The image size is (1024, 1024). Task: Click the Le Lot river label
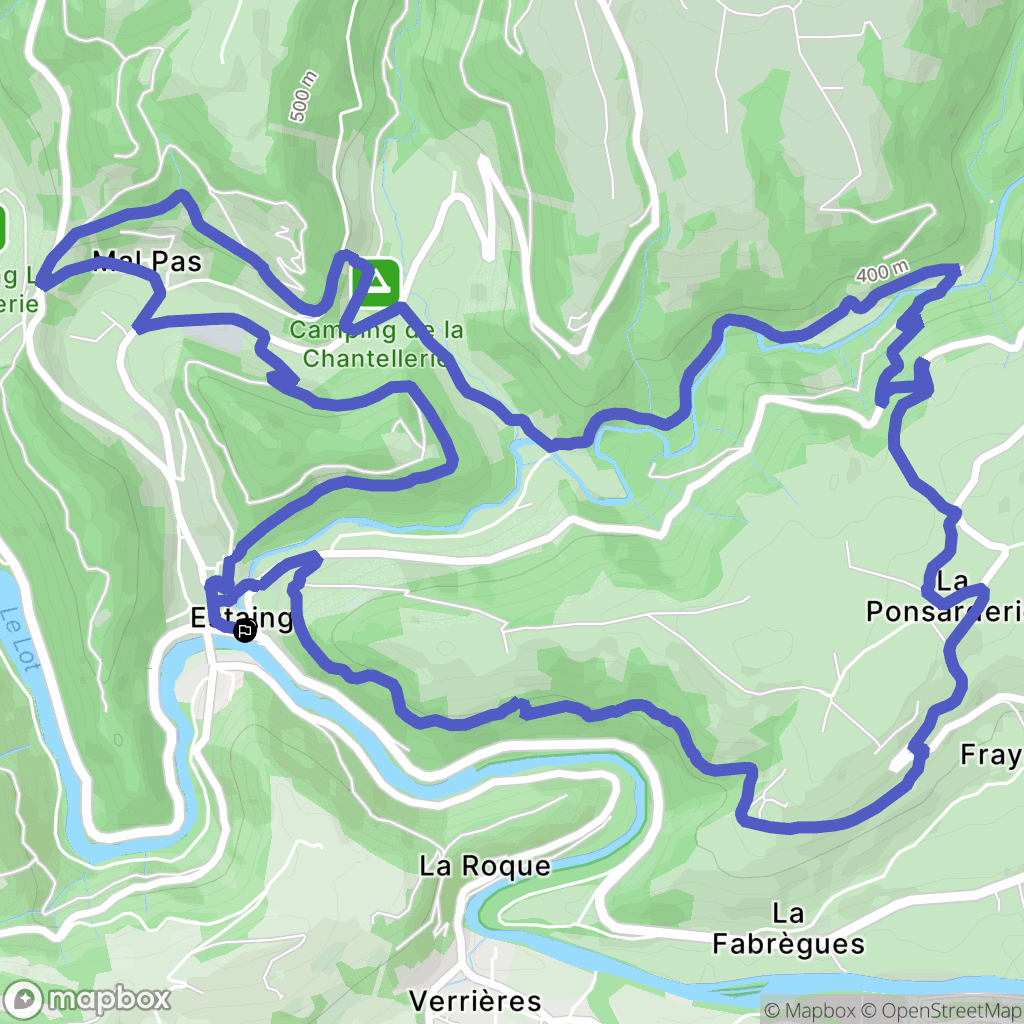pyautogui.click(x=18, y=638)
